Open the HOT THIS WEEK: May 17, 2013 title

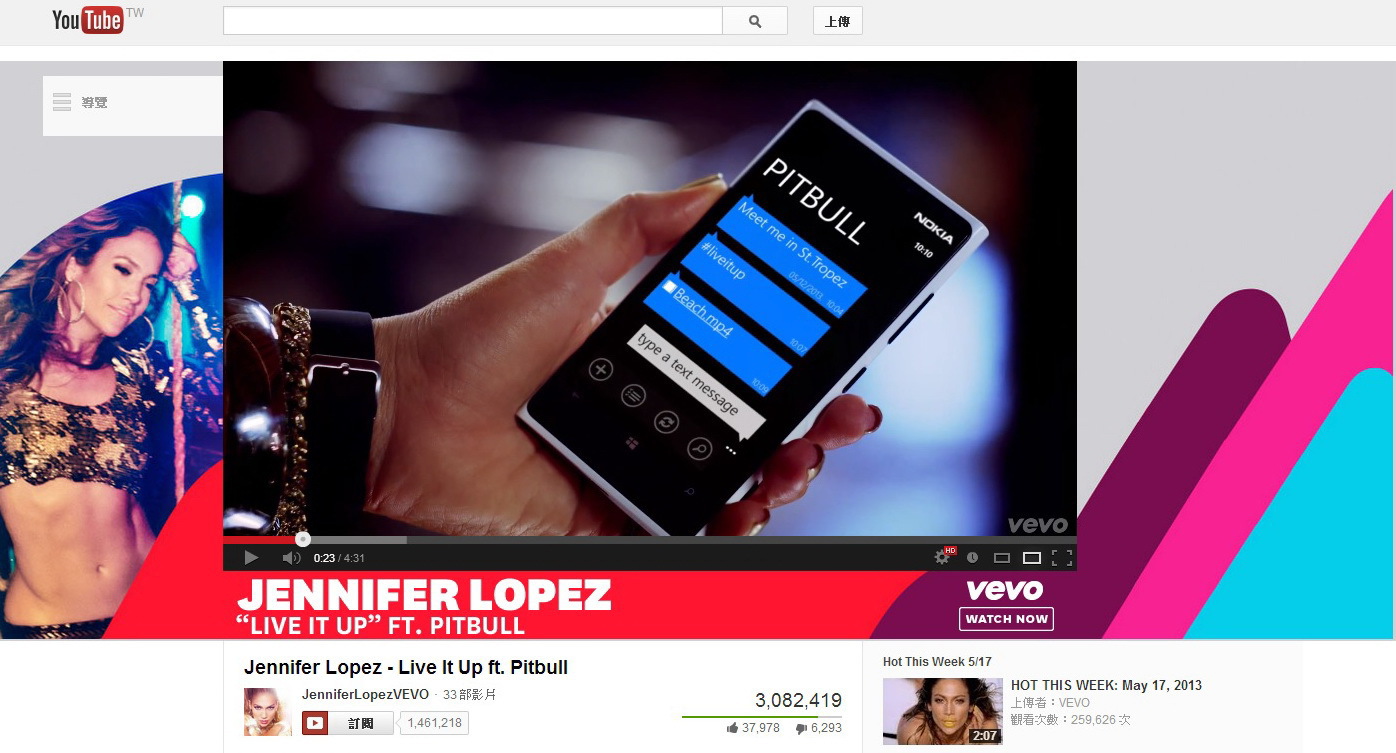point(1106,685)
